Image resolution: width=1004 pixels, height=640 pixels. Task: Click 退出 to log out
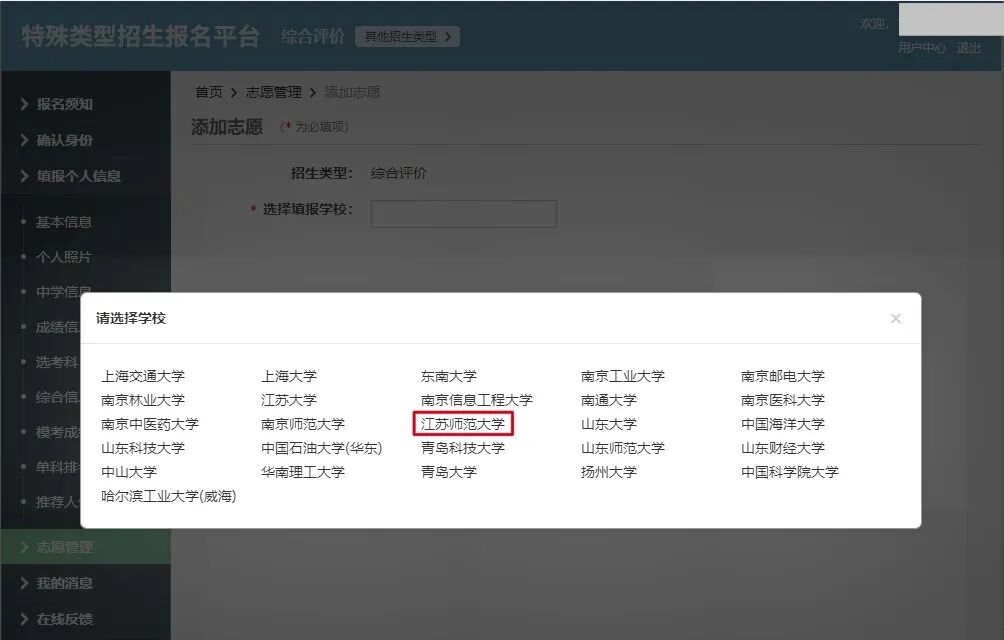pyautogui.click(x=968, y=48)
